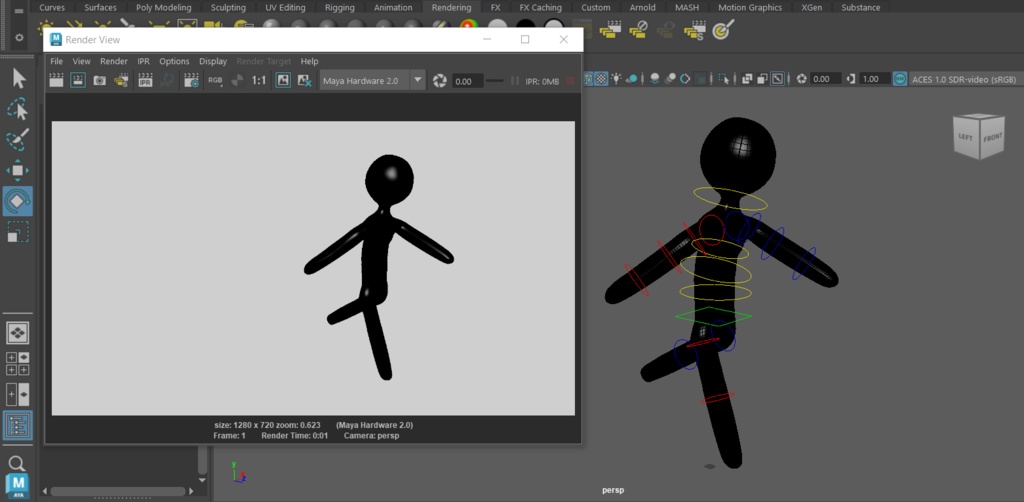This screenshot has width=1024, height=502.
Task: Click the render target paint shelf icon
Action: point(722,29)
